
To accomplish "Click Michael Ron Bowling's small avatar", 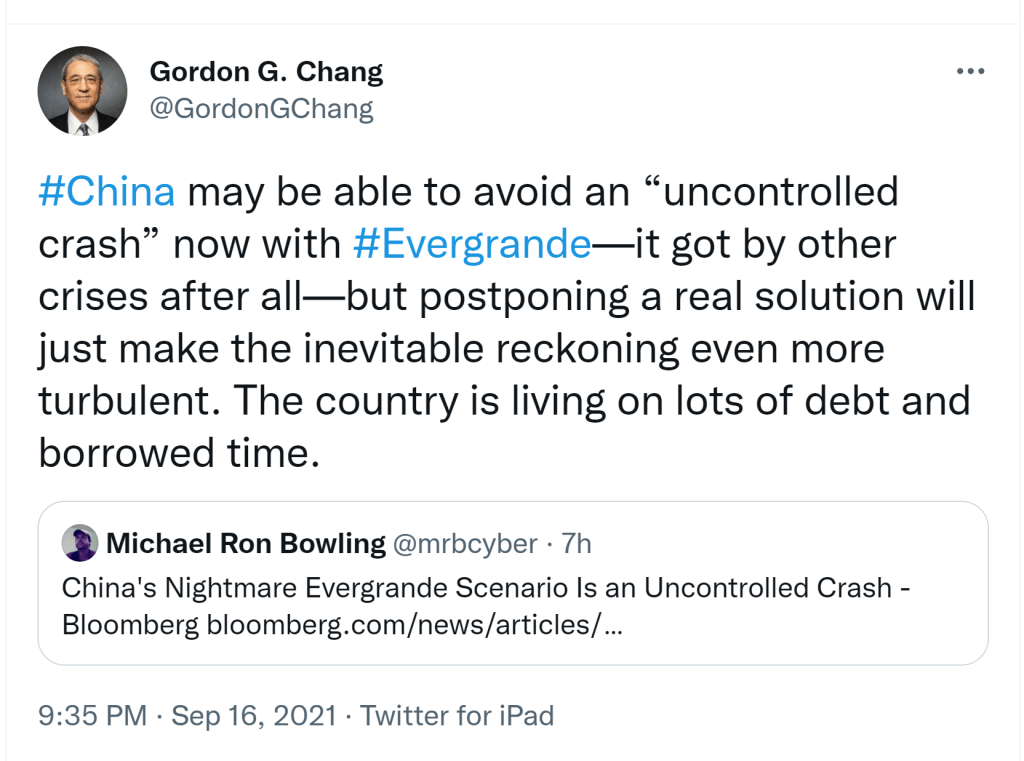I will 80,543.
